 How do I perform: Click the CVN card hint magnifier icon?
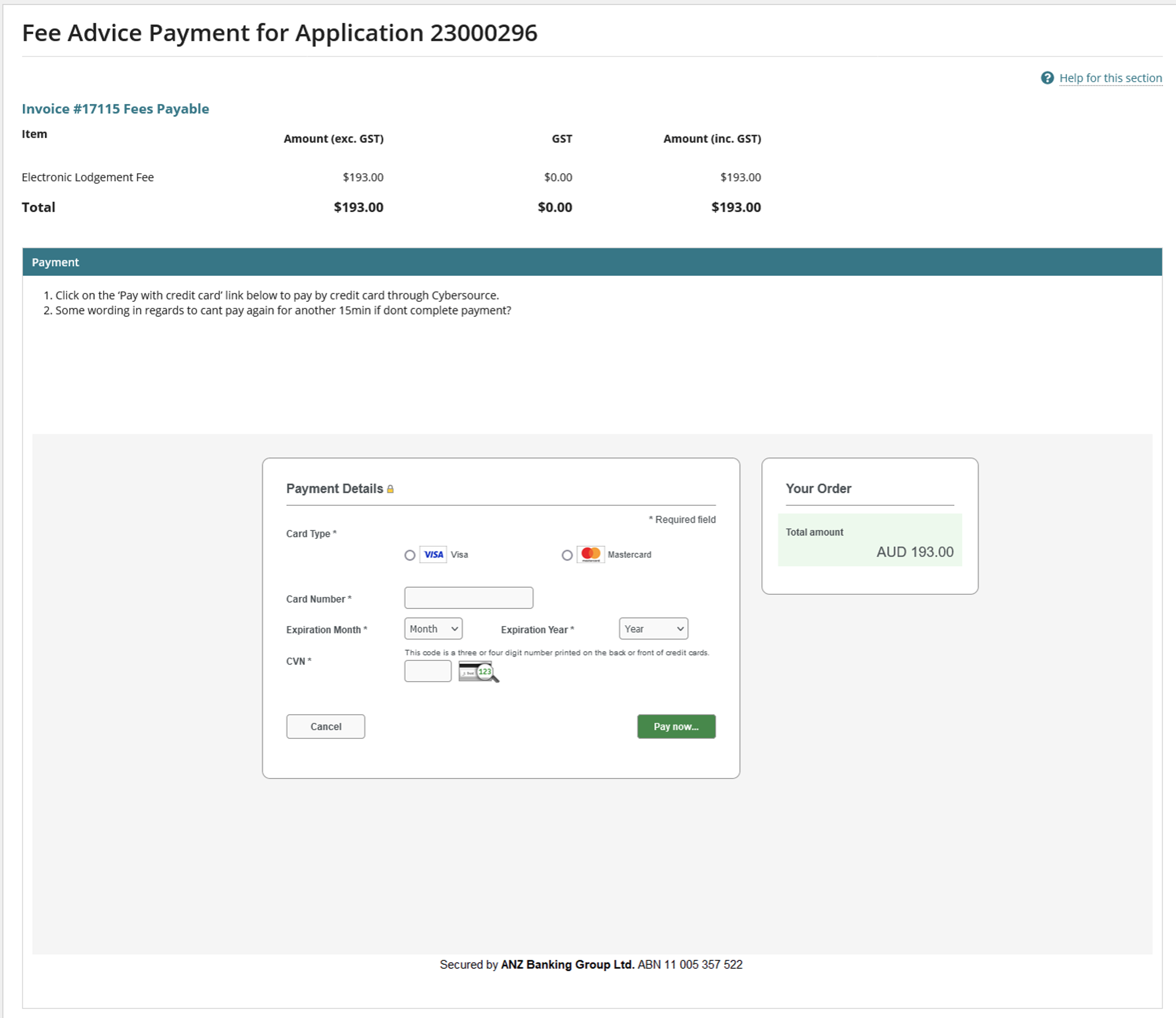tap(479, 672)
